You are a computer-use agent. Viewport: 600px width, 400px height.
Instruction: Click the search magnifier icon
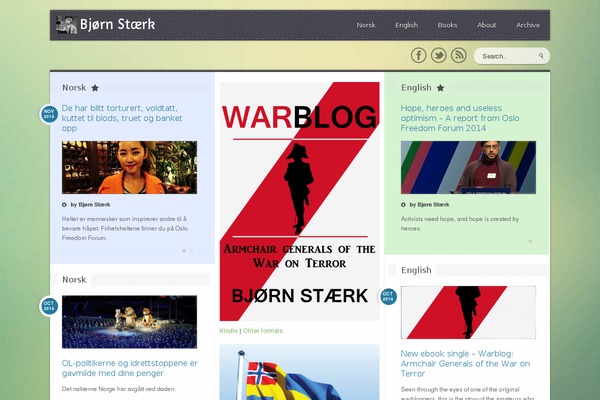coord(541,56)
